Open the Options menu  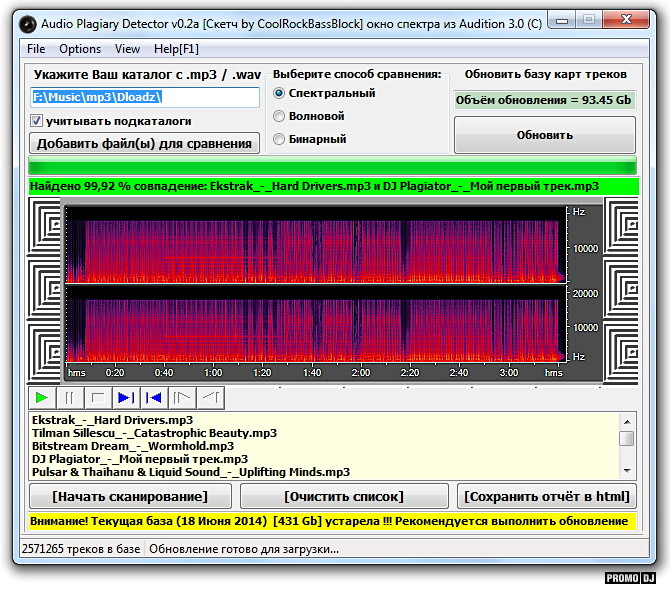[80, 49]
